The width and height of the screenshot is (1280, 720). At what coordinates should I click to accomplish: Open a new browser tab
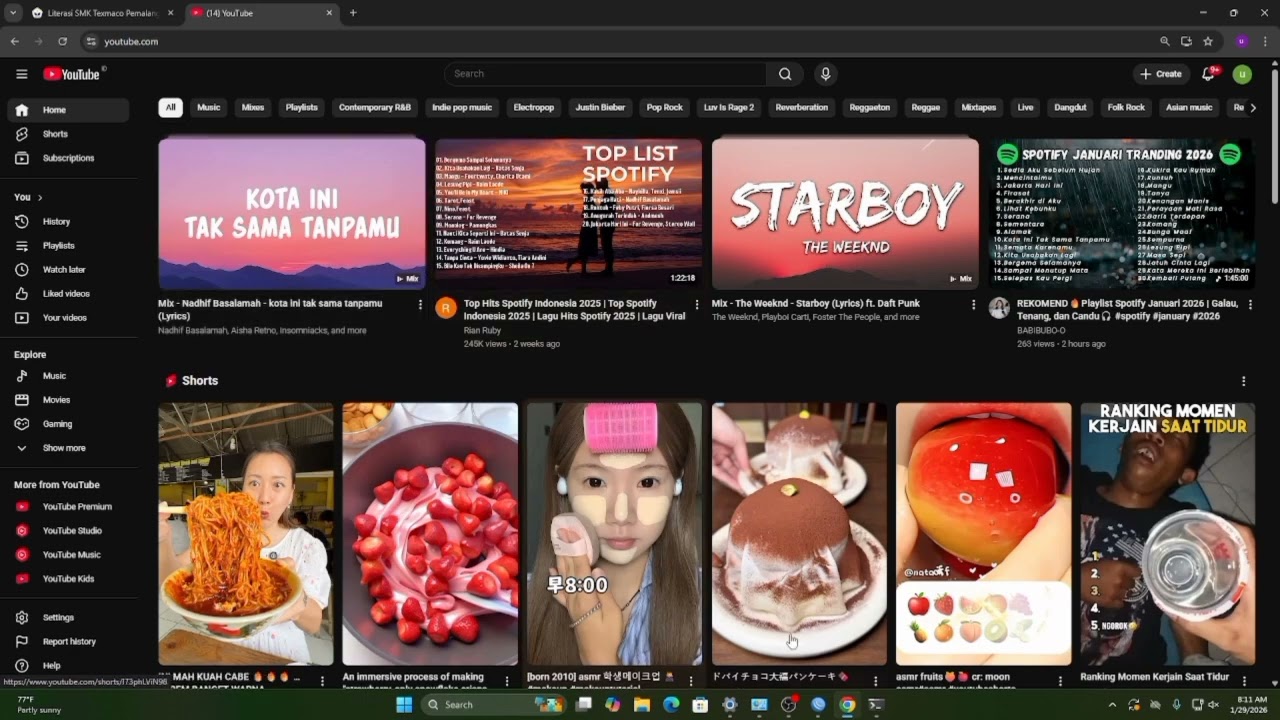pyautogui.click(x=353, y=13)
